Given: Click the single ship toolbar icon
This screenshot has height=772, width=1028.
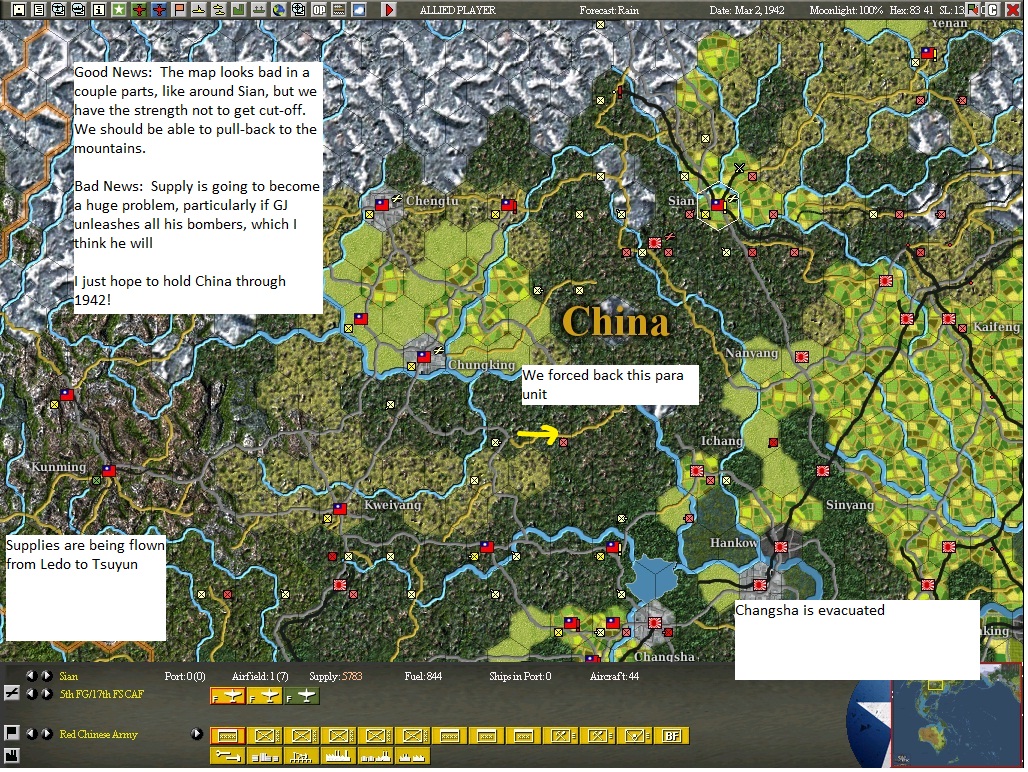Looking at the screenshot, I should (199, 10).
